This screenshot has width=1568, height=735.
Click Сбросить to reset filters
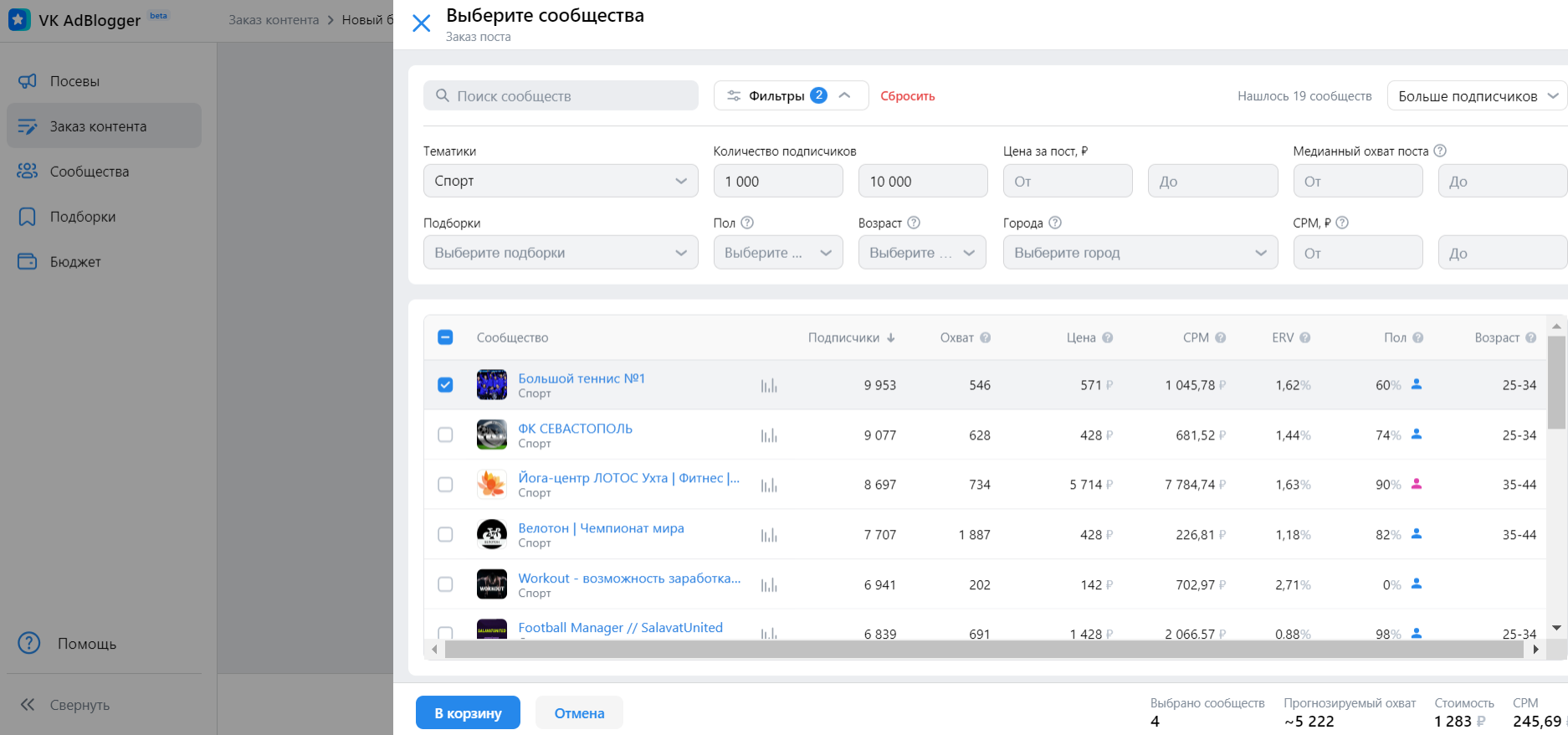[907, 96]
